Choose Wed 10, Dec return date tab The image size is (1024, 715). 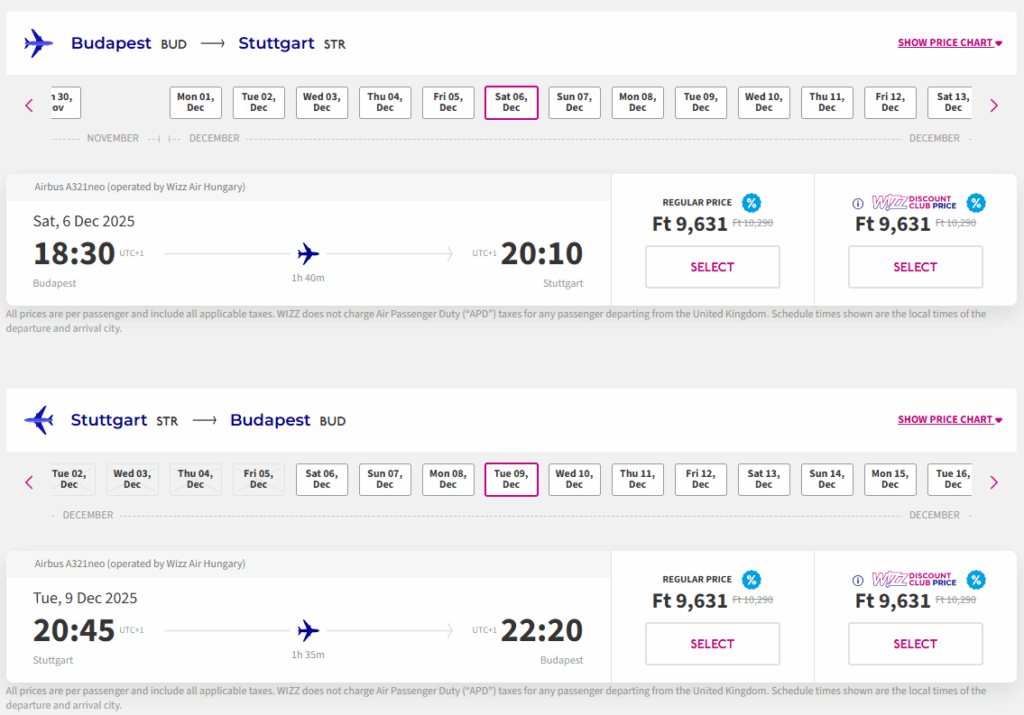(x=574, y=480)
